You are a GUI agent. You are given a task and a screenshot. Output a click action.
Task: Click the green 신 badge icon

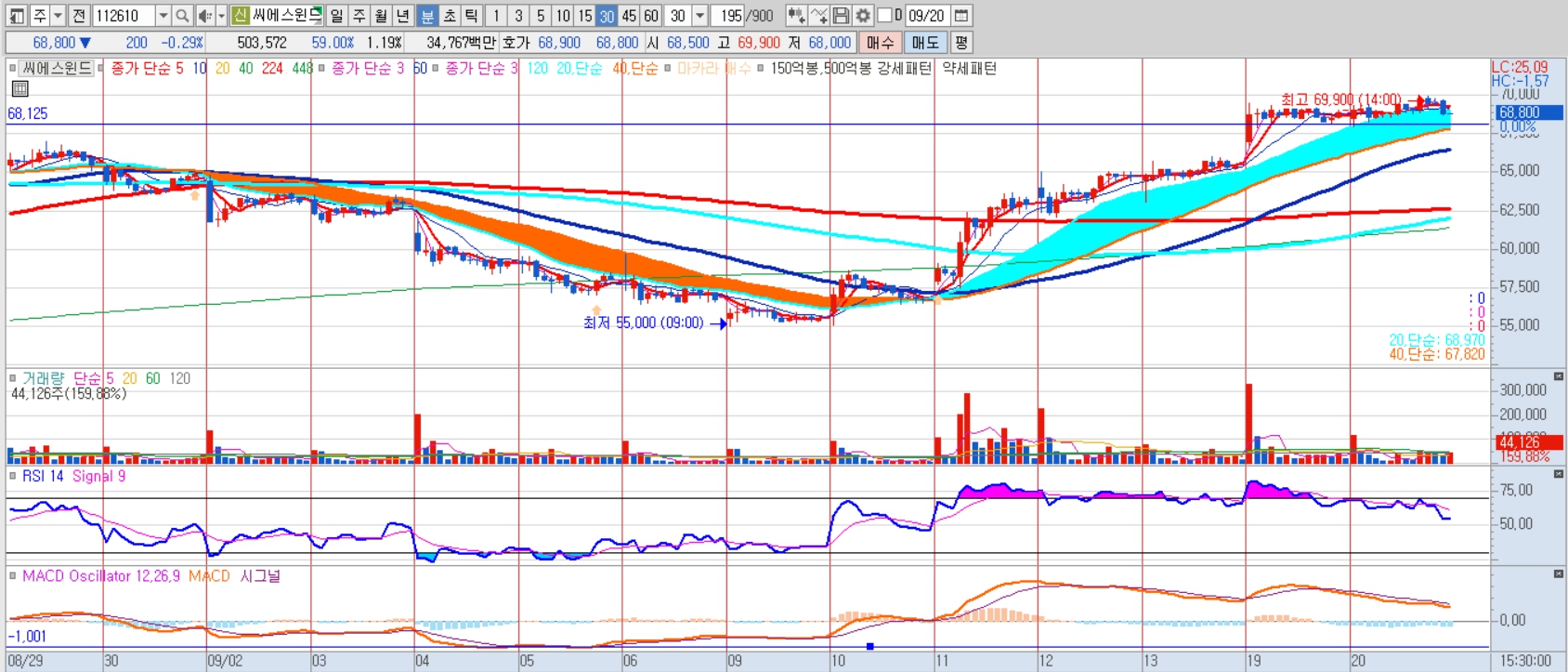pos(241,16)
